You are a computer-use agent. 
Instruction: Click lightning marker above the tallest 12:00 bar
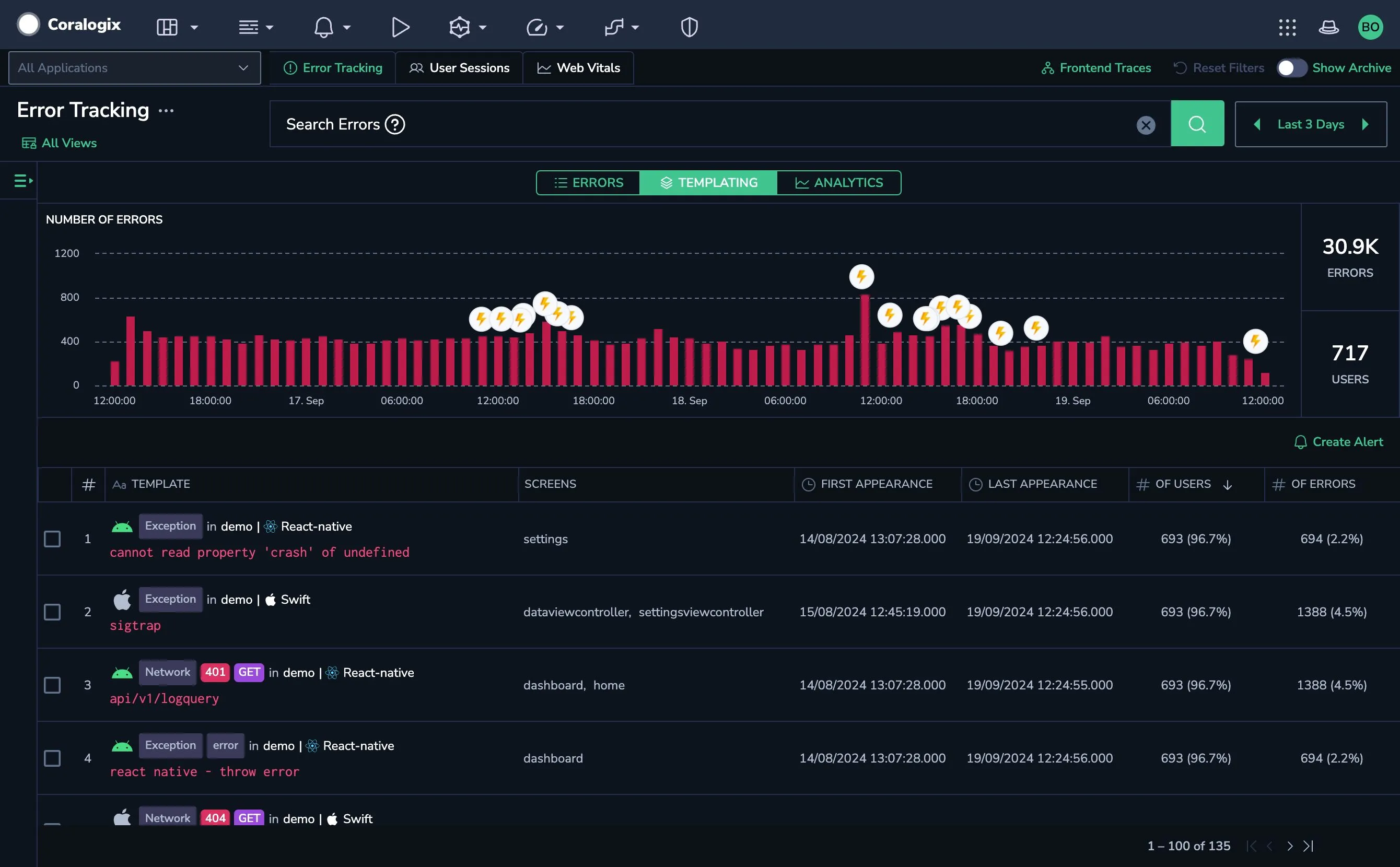pos(861,277)
